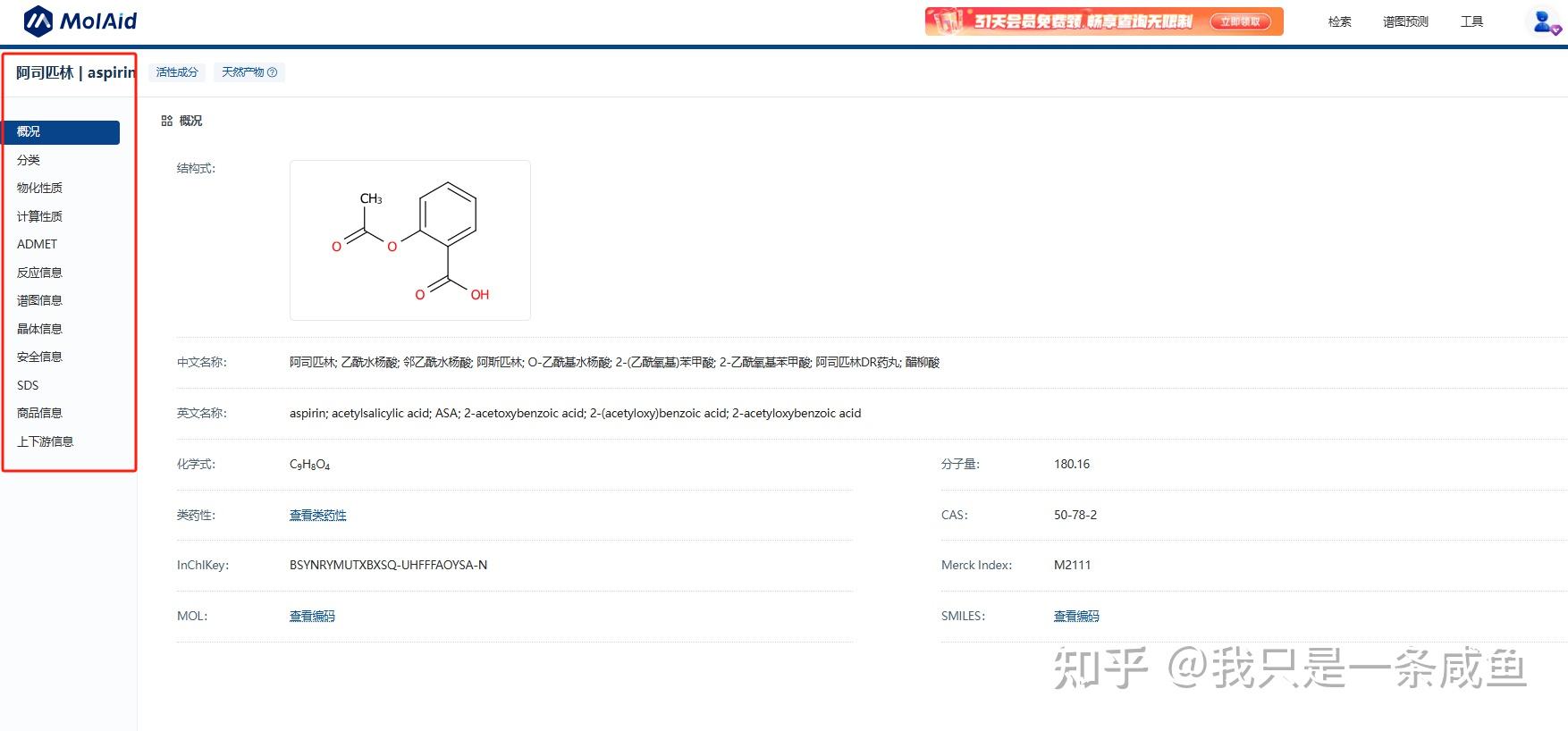Open the 谱图预测 menu item
This screenshot has height=731, width=1568.
coord(1405,21)
